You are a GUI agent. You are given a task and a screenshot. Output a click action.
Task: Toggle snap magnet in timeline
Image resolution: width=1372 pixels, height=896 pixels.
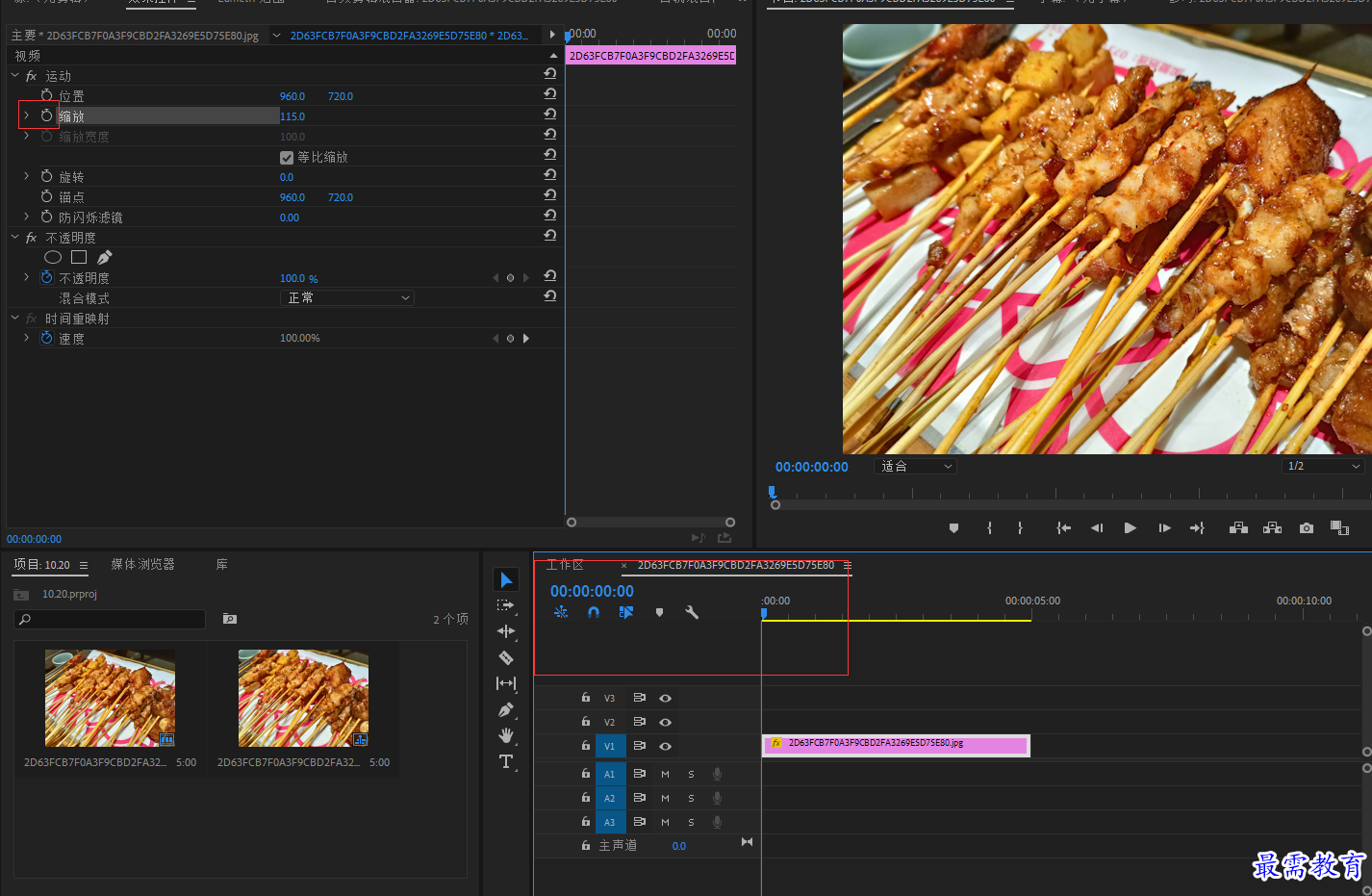(594, 612)
